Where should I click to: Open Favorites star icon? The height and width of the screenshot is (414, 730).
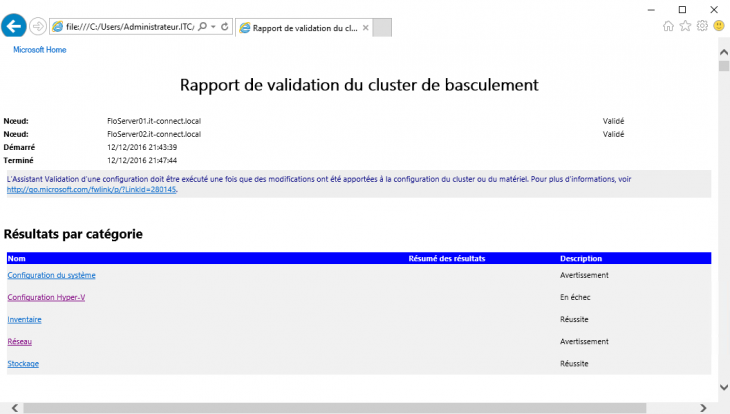(x=685, y=26)
